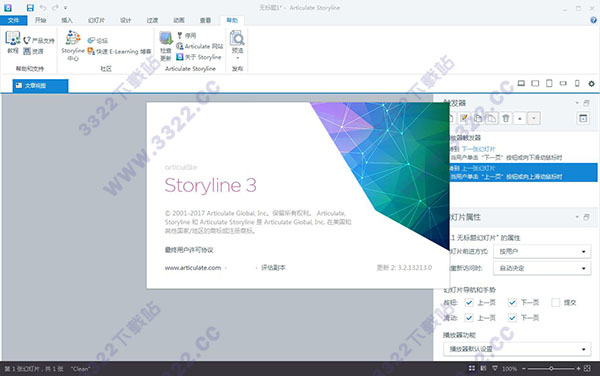
Task: Click the 下一张幻灯片 next slide link
Action: [x=478, y=149]
